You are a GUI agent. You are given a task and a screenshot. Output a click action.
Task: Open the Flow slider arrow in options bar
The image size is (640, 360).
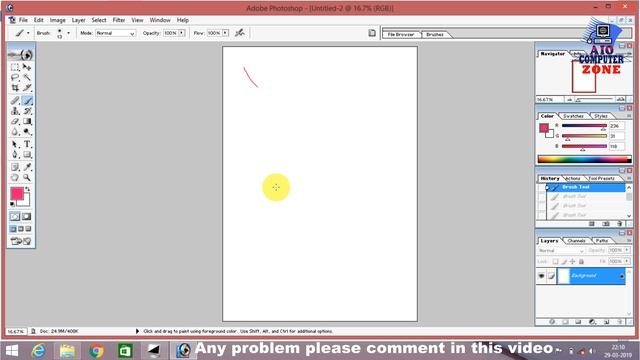pos(225,33)
